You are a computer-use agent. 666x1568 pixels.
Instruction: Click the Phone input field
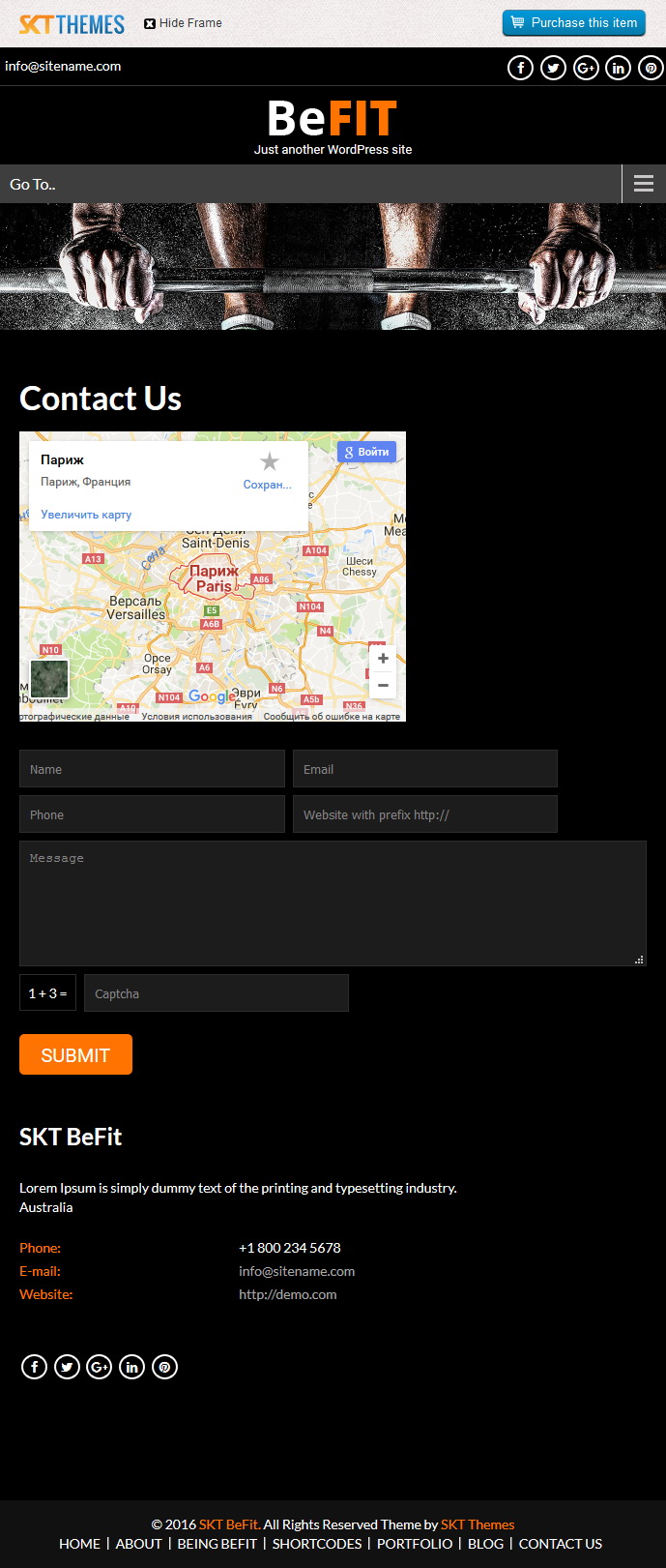point(152,814)
